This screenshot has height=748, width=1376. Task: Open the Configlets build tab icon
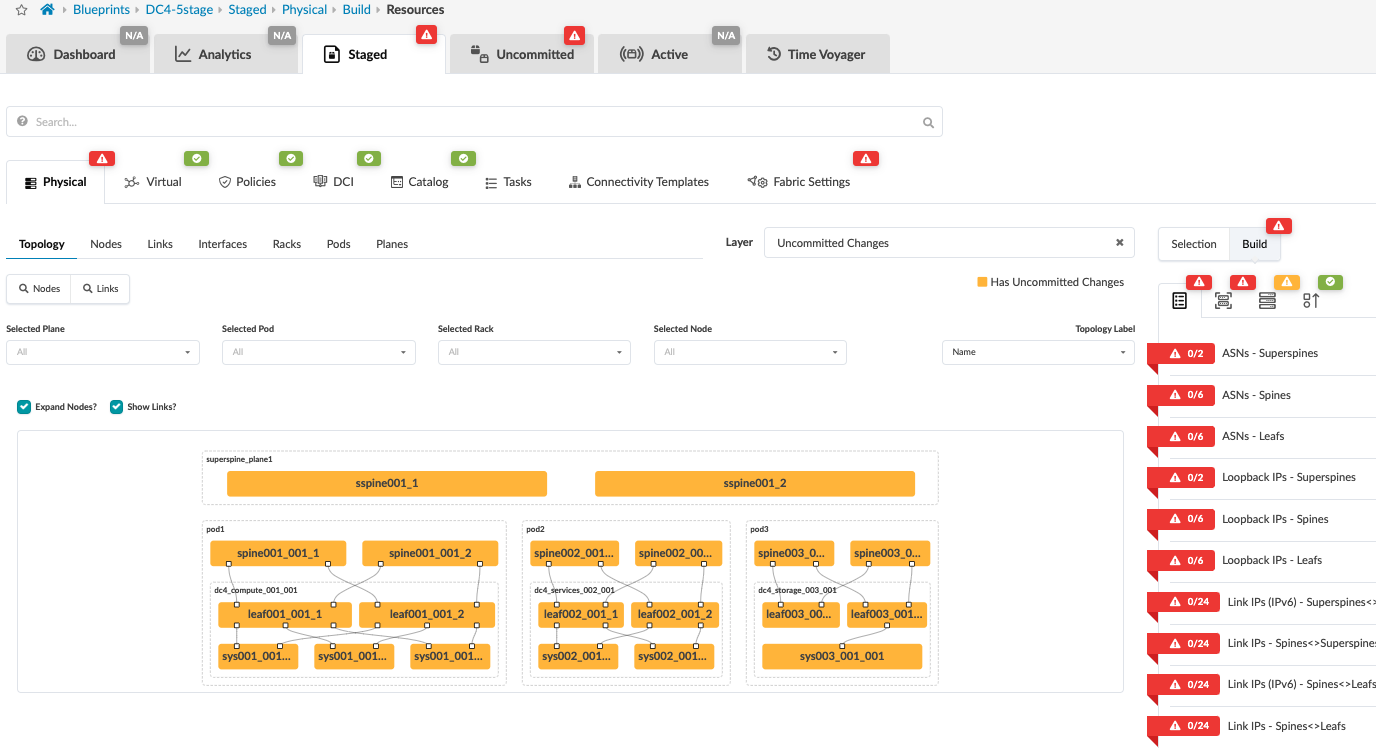pyautogui.click(x=1311, y=300)
